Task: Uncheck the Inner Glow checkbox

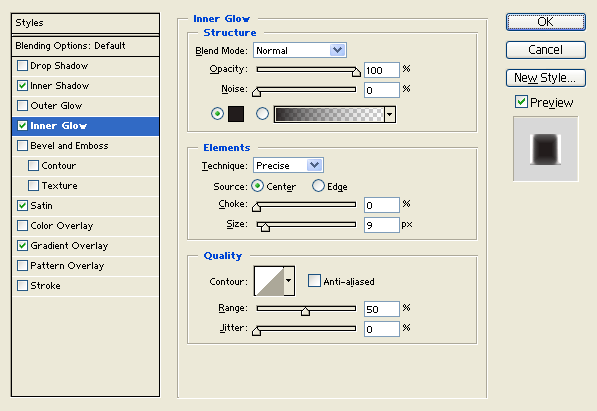Action: tap(22, 126)
